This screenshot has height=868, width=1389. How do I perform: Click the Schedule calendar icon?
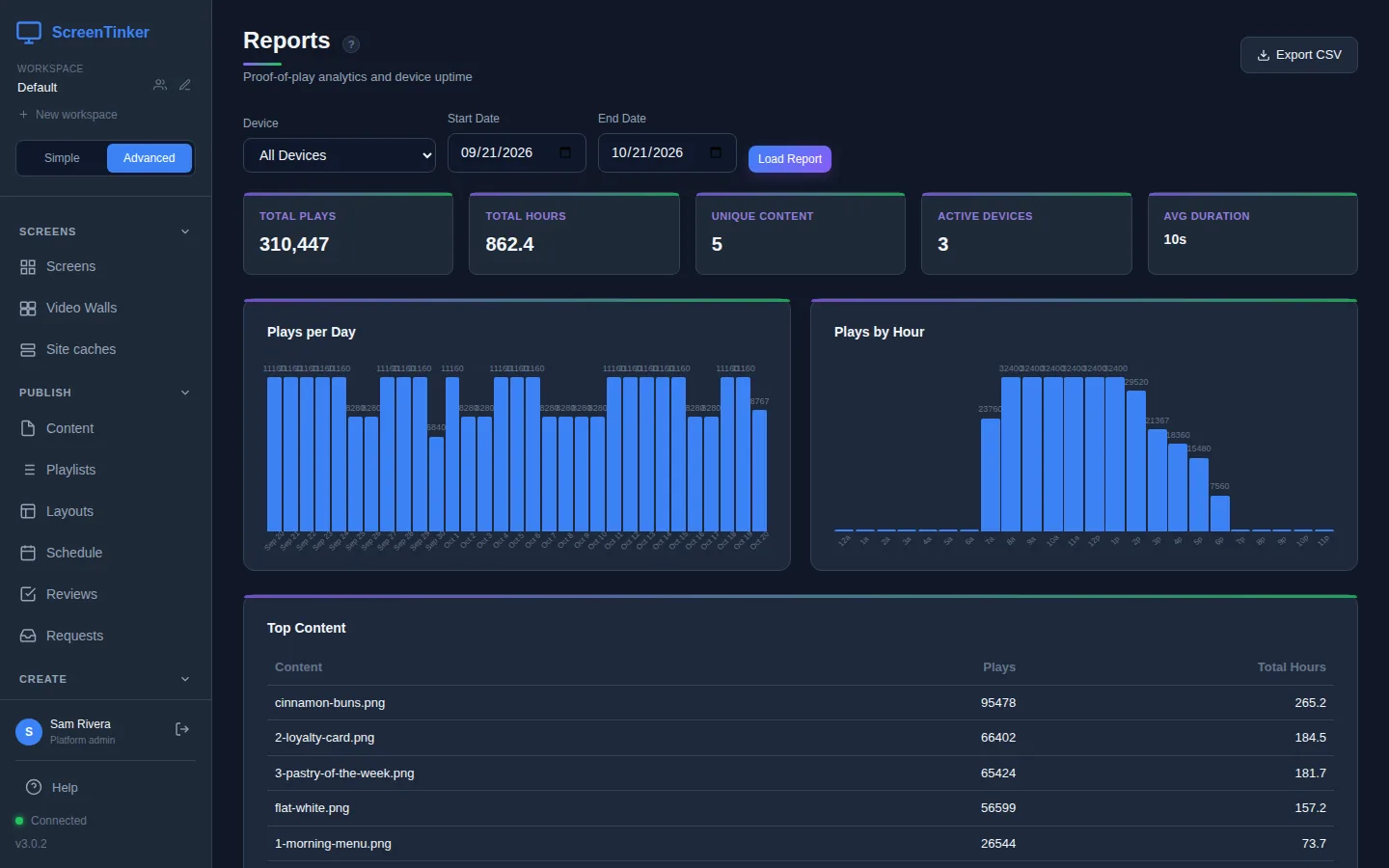[28, 553]
